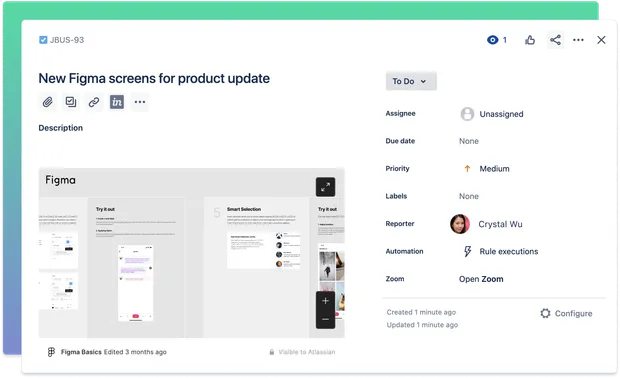
Task: Close the issue dialog
Action: pos(601,40)
